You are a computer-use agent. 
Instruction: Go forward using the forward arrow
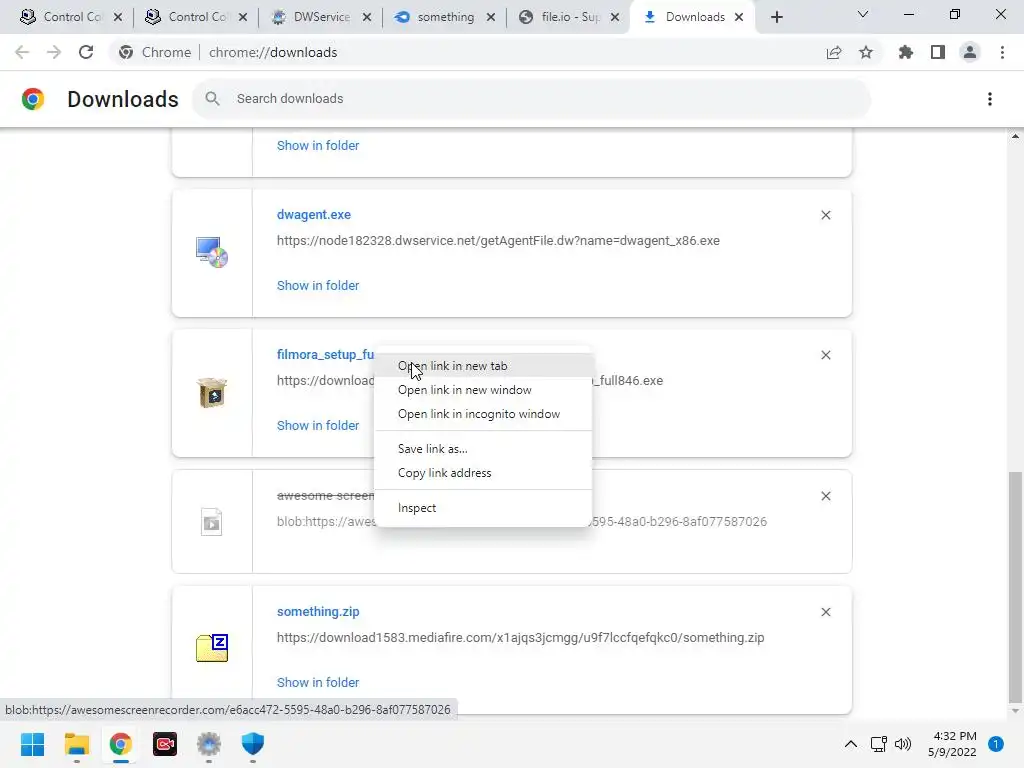[x=54, y=52]
